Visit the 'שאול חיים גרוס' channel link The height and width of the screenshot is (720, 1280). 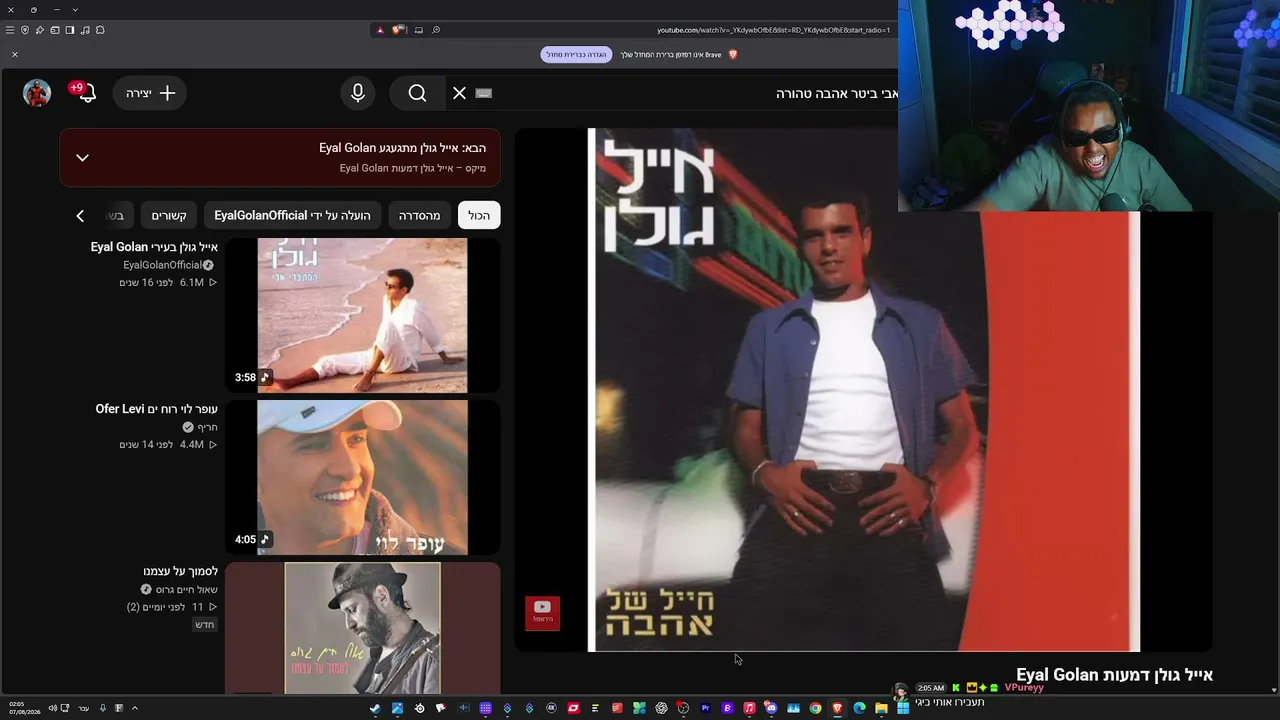pos(186,589)
